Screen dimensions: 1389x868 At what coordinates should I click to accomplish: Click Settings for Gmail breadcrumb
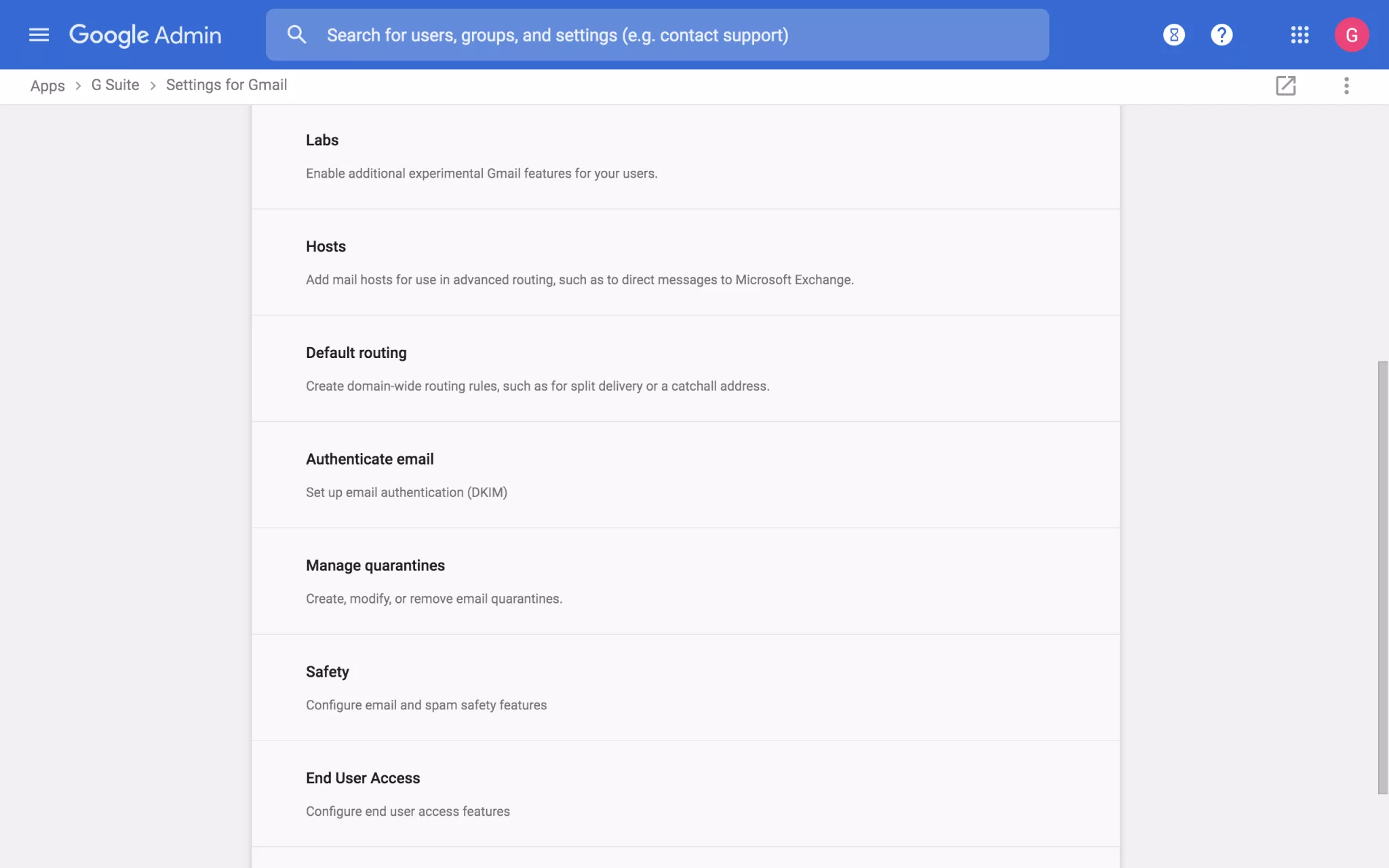click(x=227, y=85)
